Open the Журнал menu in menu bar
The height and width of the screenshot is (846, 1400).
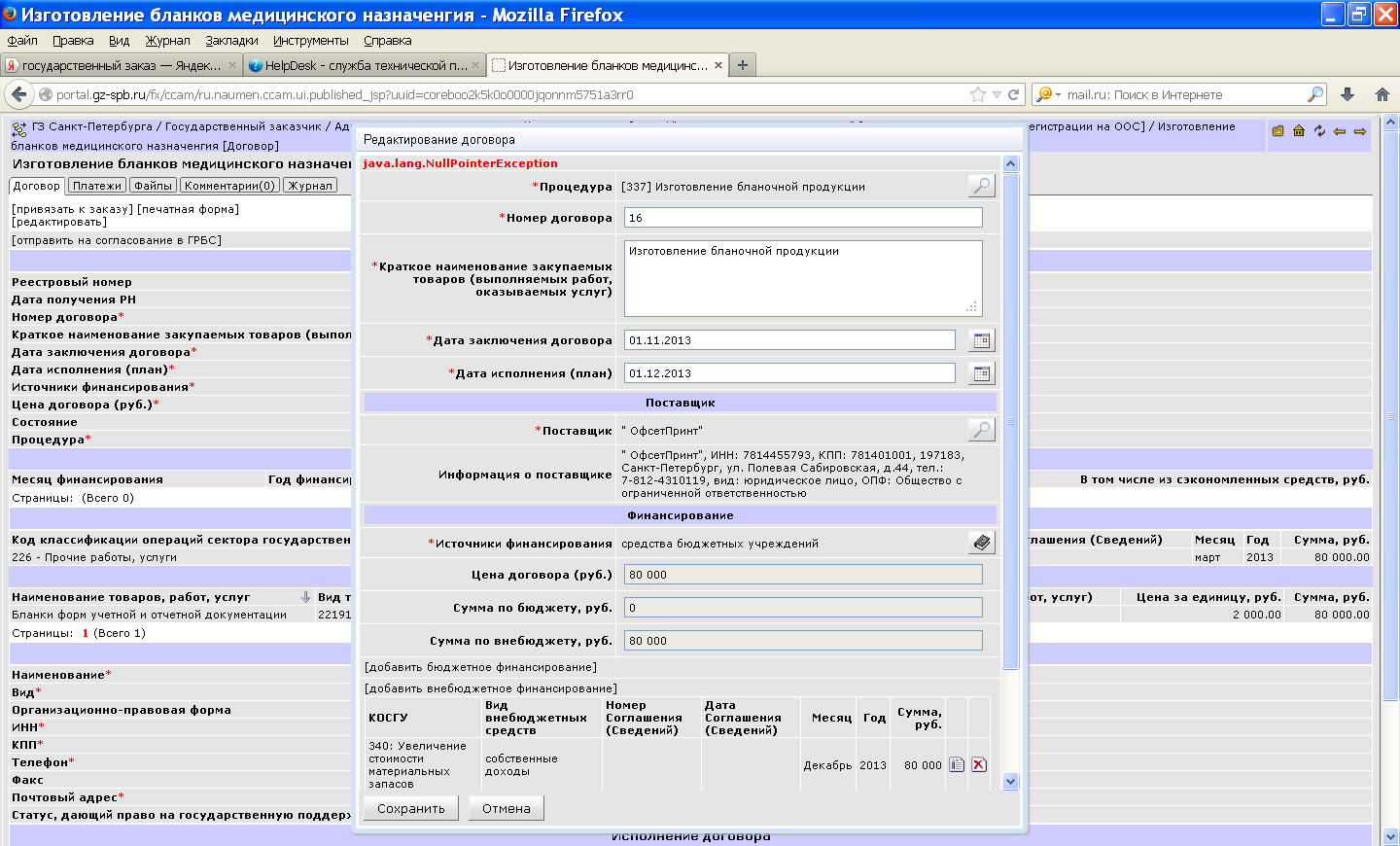coord(168,40)
